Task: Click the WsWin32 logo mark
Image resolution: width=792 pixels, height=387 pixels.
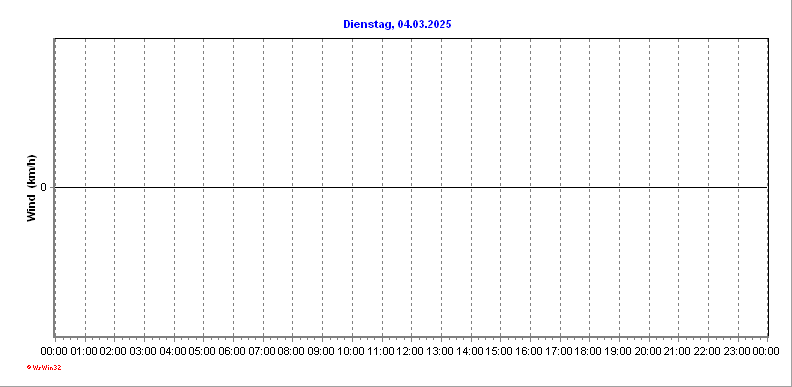Action: click(x=29, y=368)
